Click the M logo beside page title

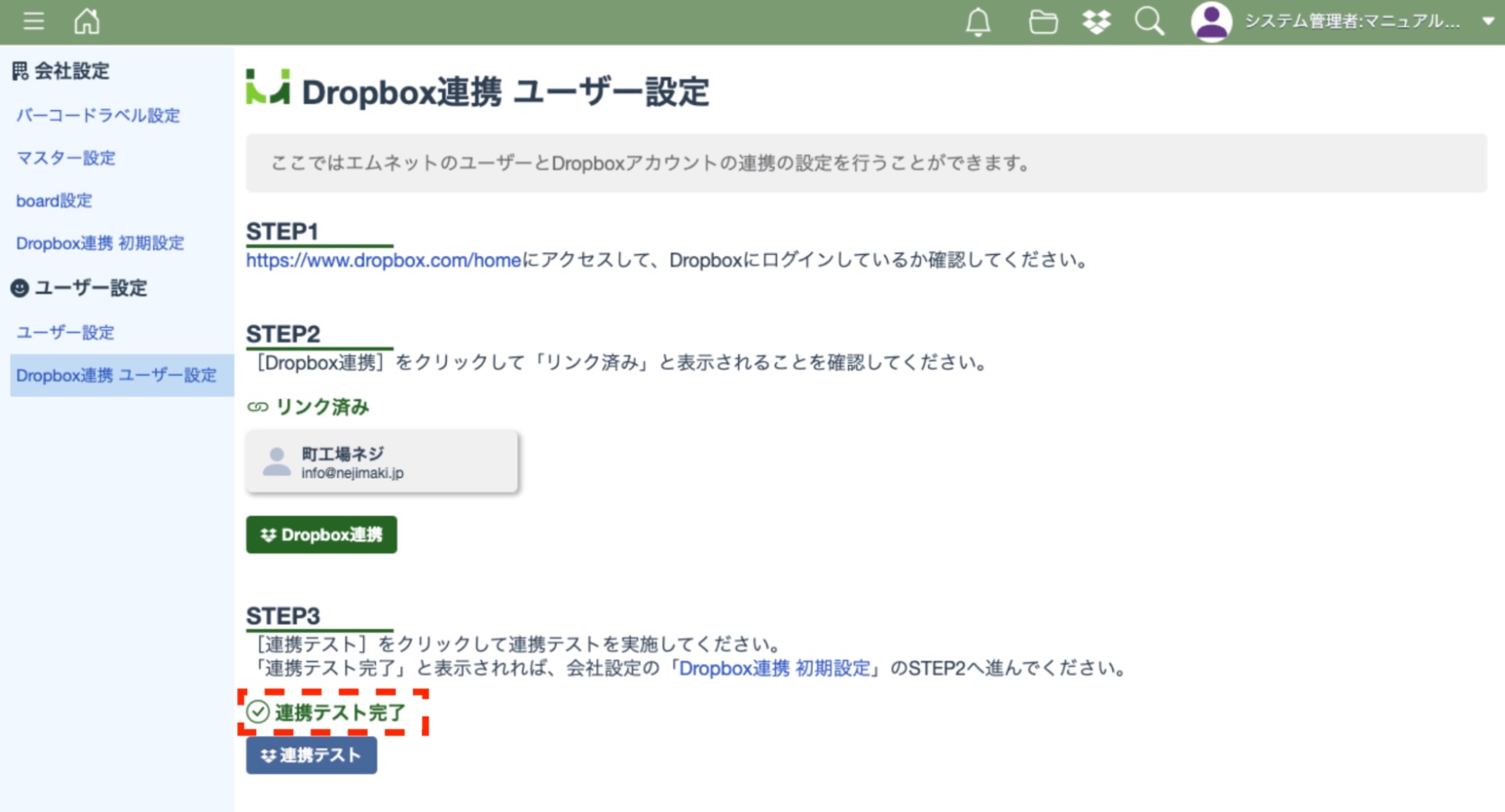[x=268, y=88]
